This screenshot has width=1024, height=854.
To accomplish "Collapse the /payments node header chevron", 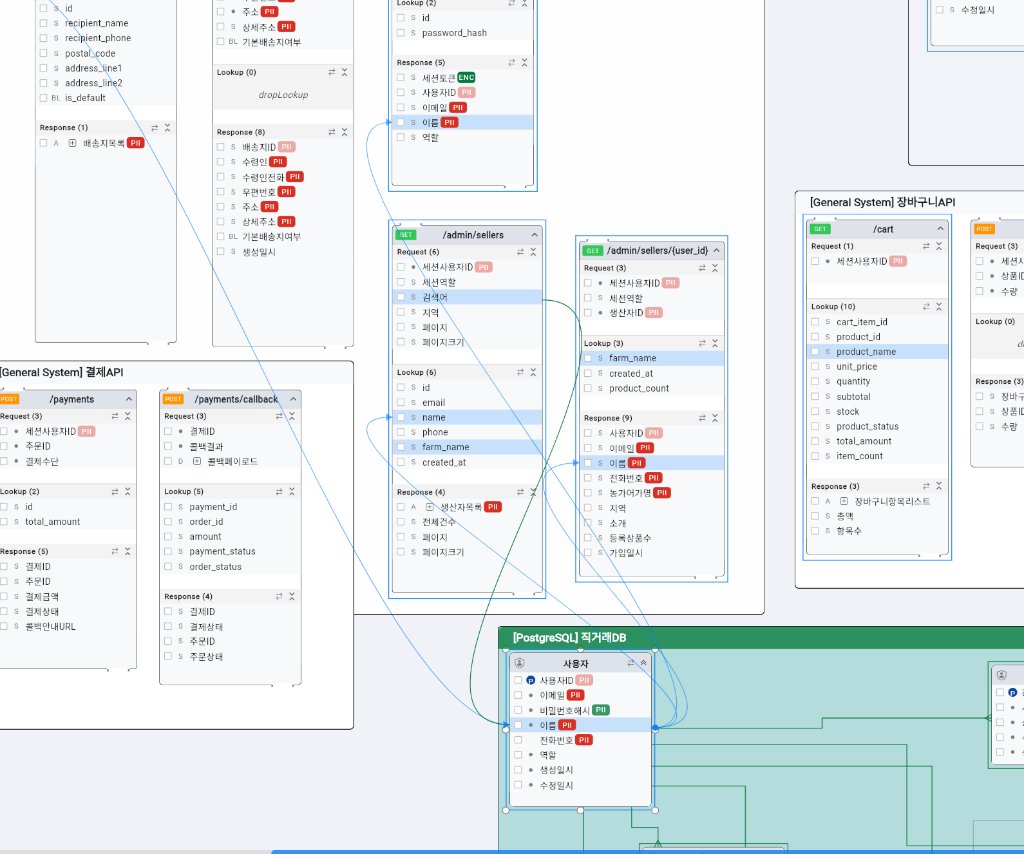I will pos(129,399).
